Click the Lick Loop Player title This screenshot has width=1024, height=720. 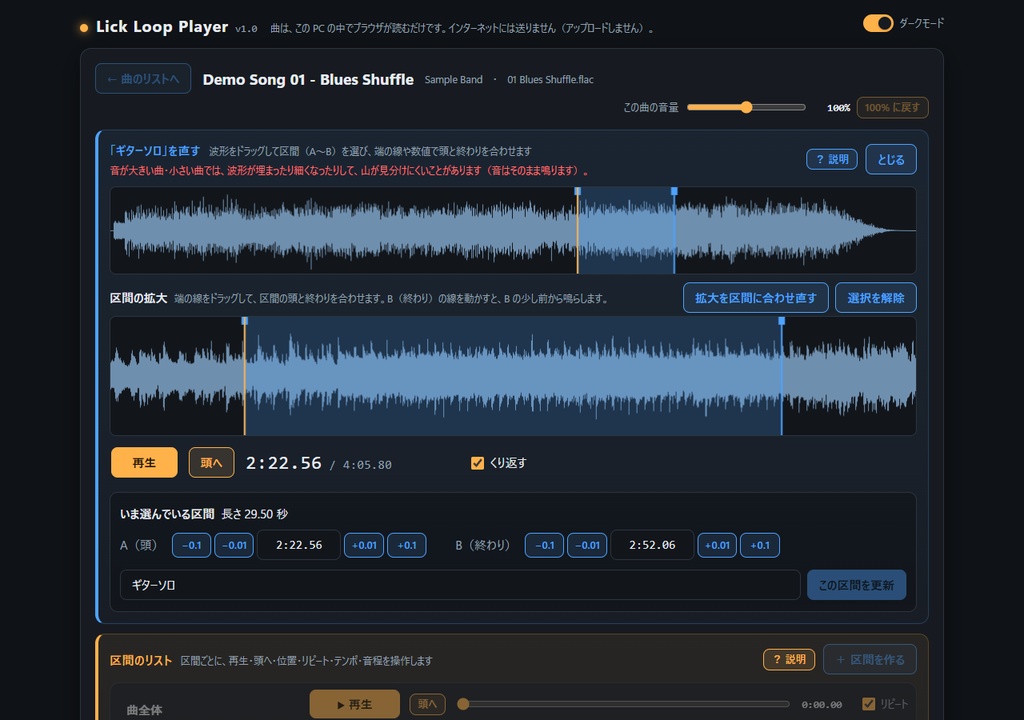pyautogui.click(x=162, y=27)
